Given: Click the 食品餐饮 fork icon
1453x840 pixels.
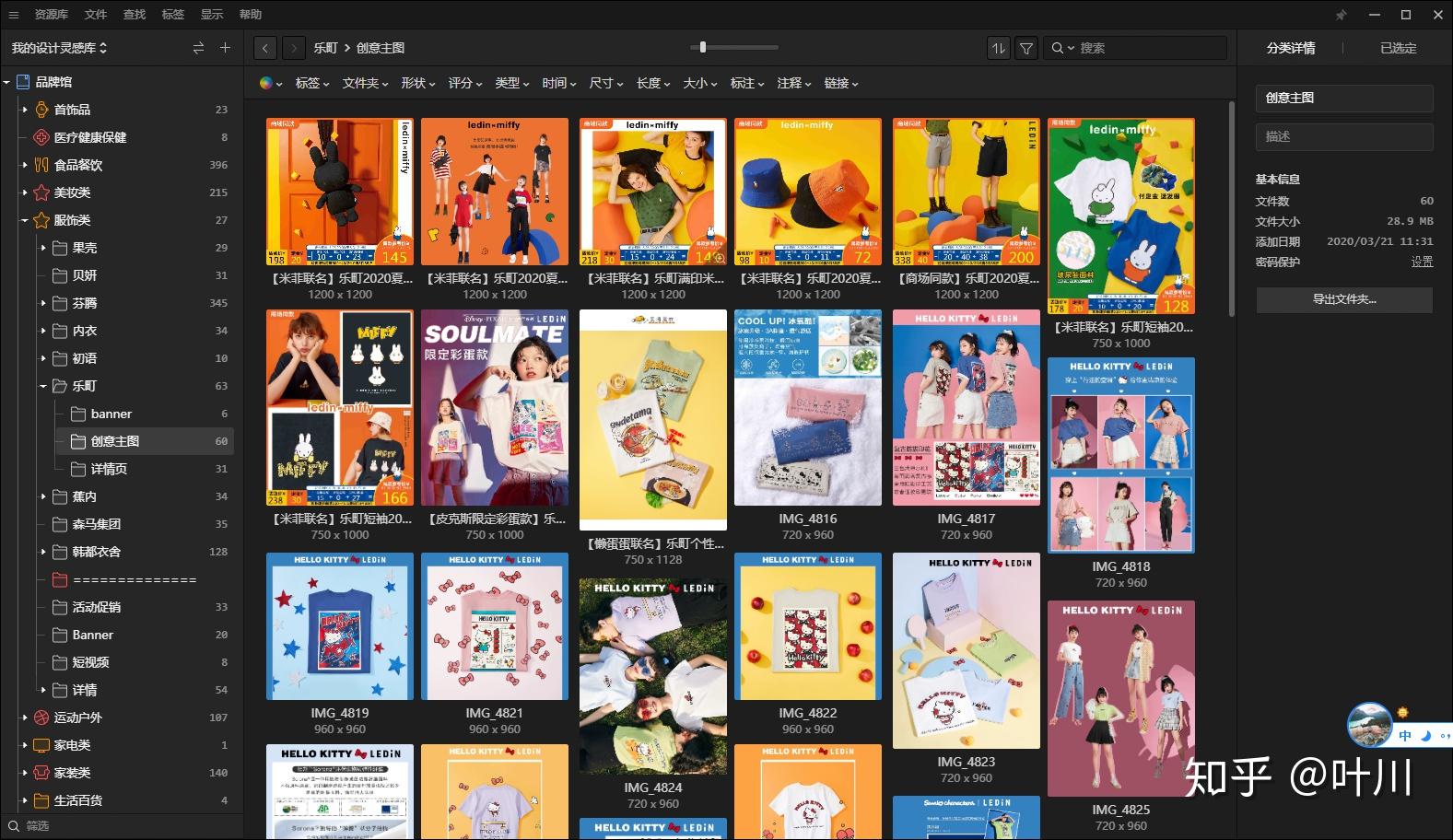Looking at the screenshot, I should pos(41,165).
